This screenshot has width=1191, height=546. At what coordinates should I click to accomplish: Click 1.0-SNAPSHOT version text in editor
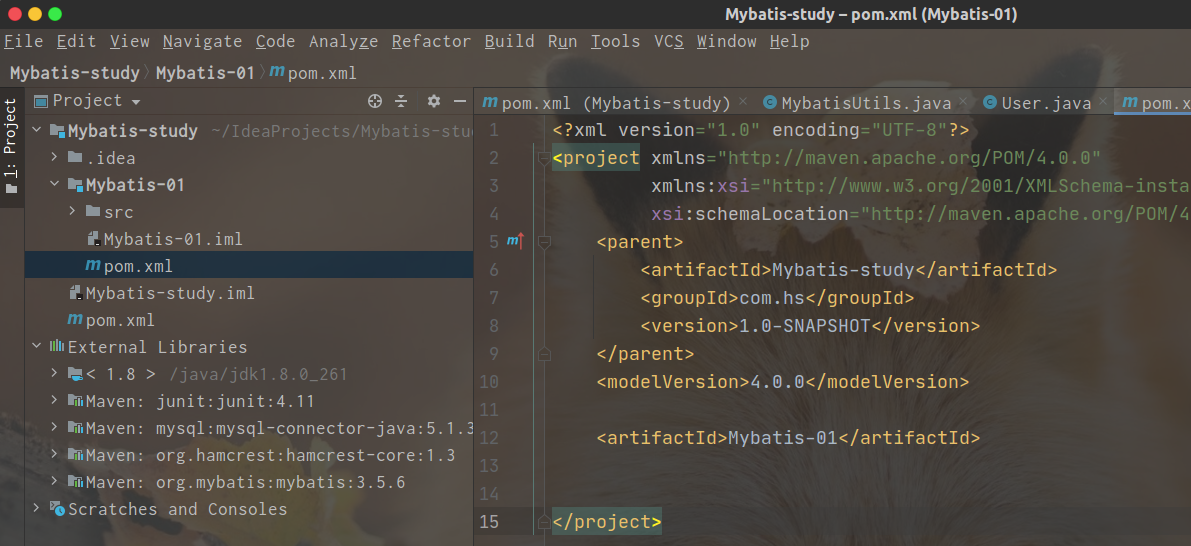point(805,326)
